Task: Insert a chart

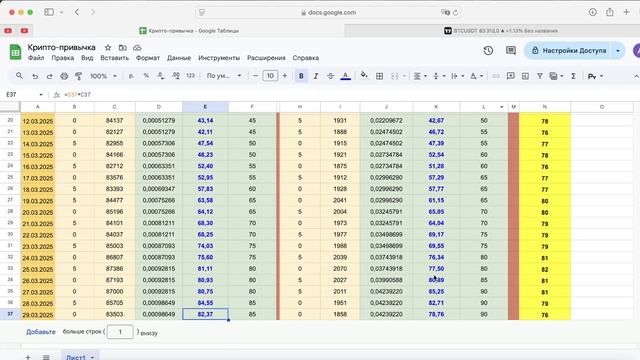Action: click(x=525, y=76)
